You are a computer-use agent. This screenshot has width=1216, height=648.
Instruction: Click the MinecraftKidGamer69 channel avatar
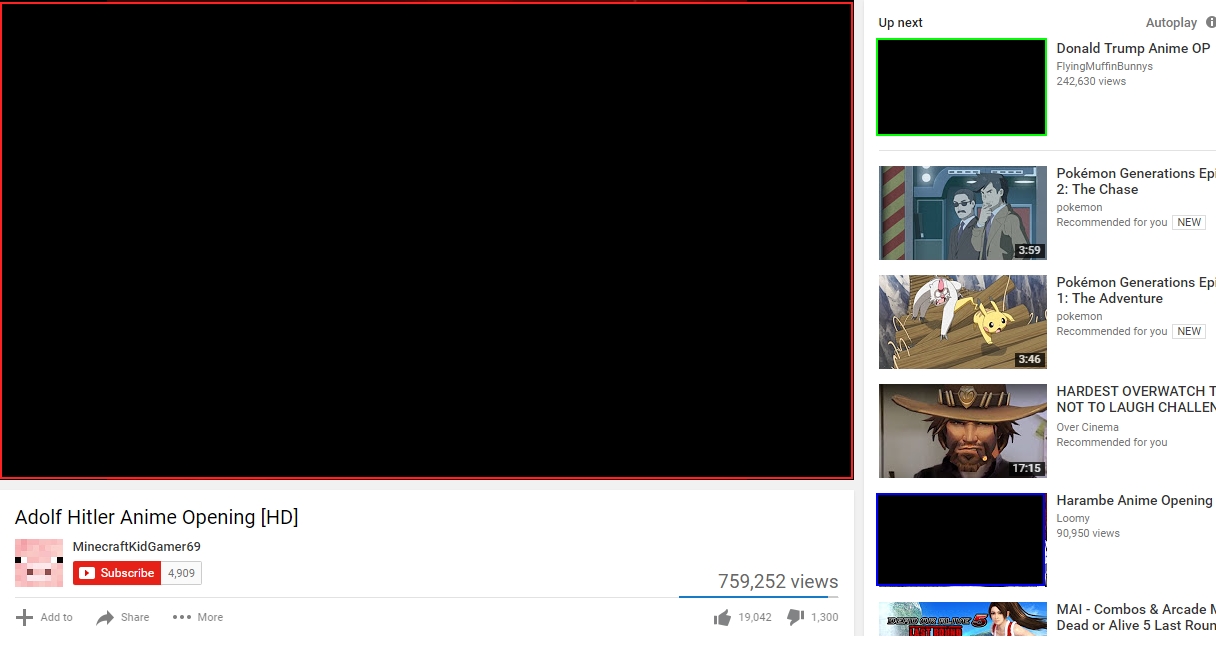click(x=39, y=562)
